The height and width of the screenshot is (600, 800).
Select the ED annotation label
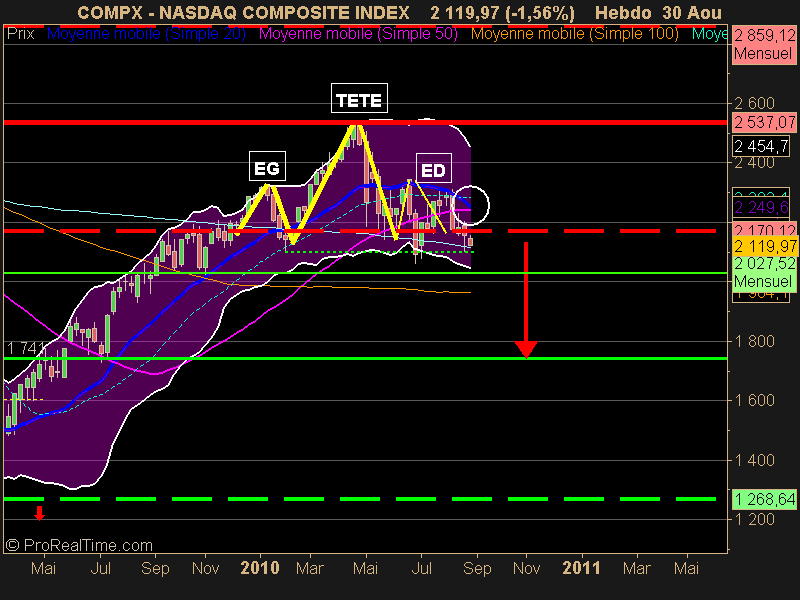tap(434, 168)
